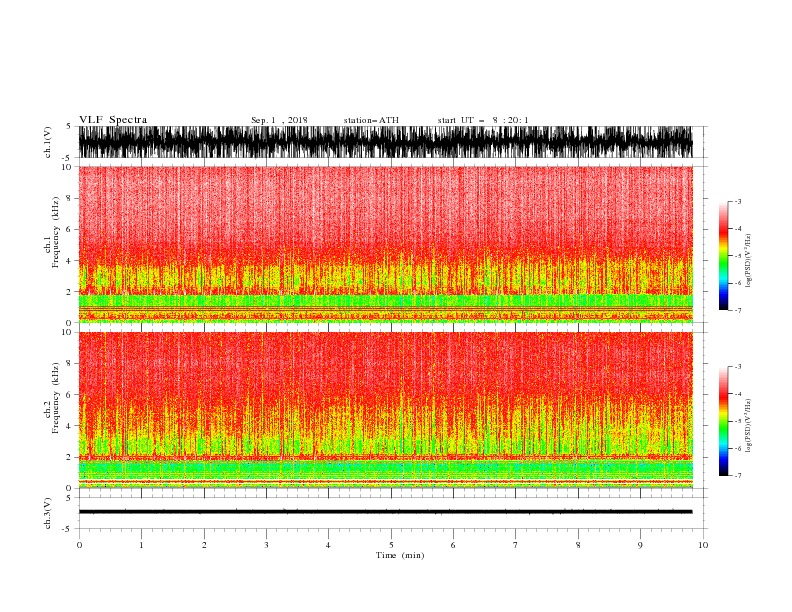The width and height of the screenshot is (792, 612).
Task: Click the ch.1 colorbar scale
Action: tap(723, 256)
